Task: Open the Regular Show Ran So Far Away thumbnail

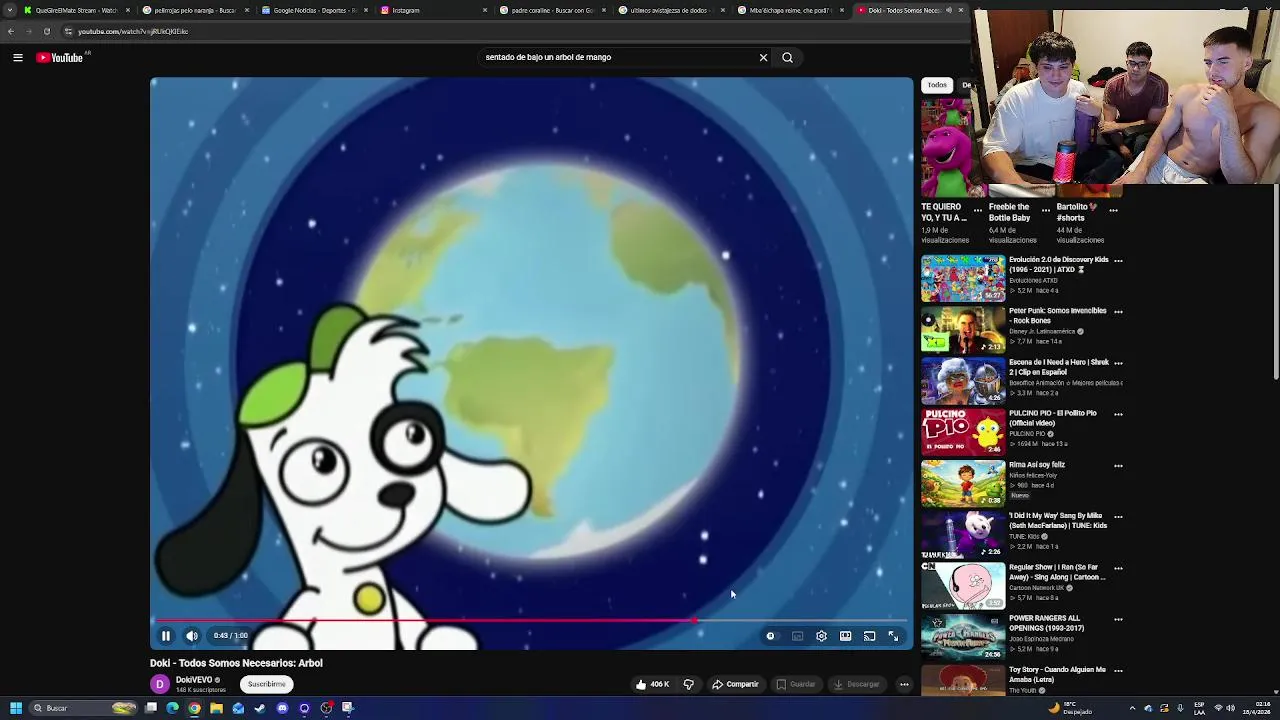Action: coord(963,586)
